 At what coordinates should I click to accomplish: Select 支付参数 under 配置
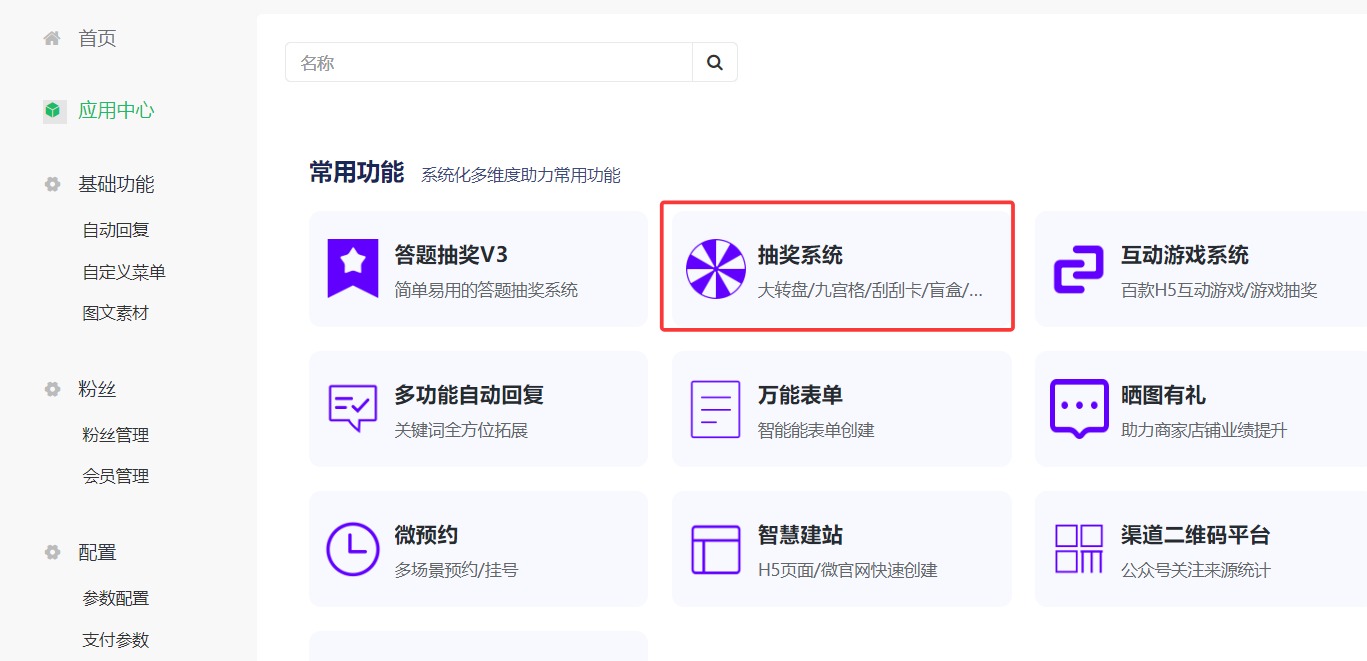pyautogui.click(x=113, y=639)
